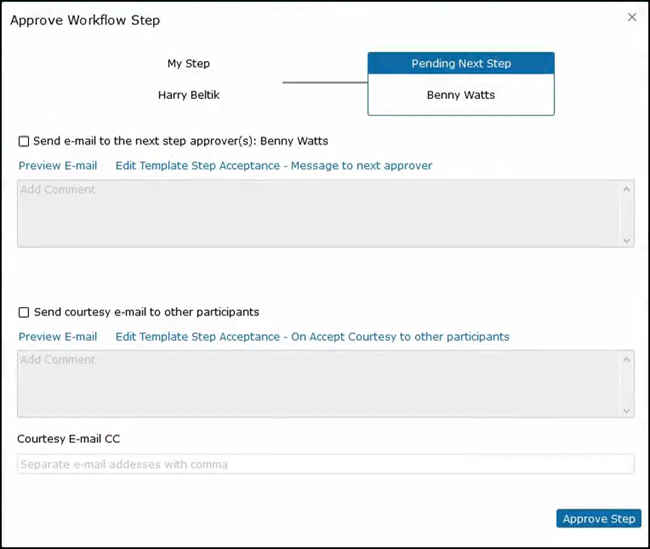Focus the Courtesy E-mail CC field

point(325,464)
